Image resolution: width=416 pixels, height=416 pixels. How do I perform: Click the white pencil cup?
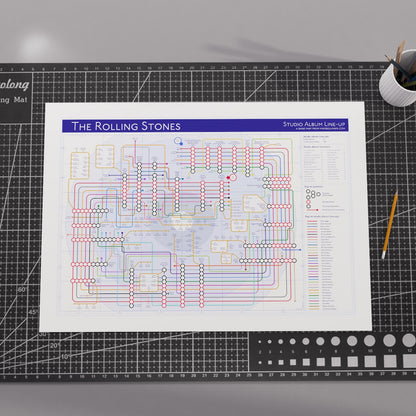[x=398, y=78]
